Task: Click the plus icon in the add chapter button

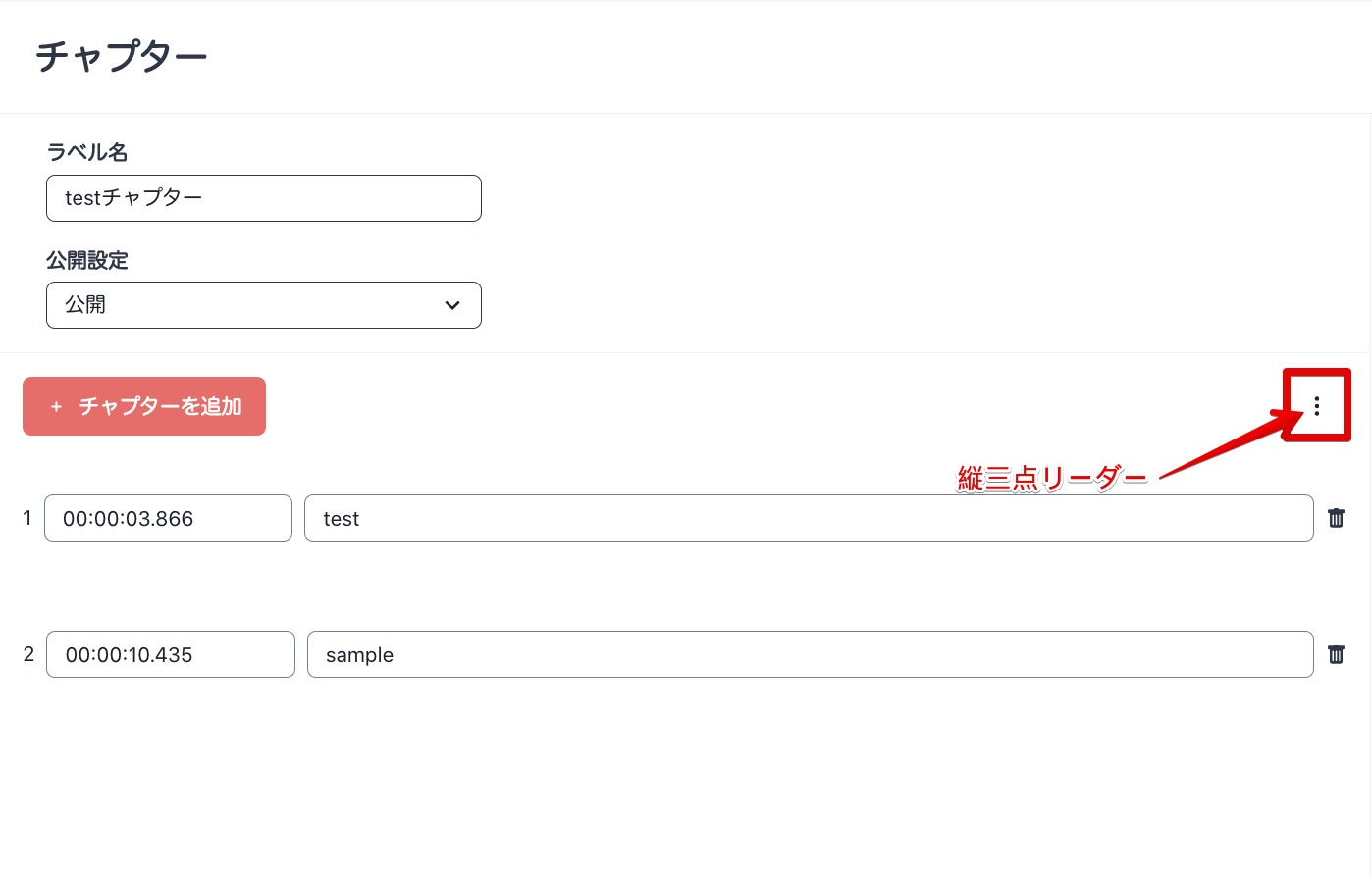Action: point(56,406)
